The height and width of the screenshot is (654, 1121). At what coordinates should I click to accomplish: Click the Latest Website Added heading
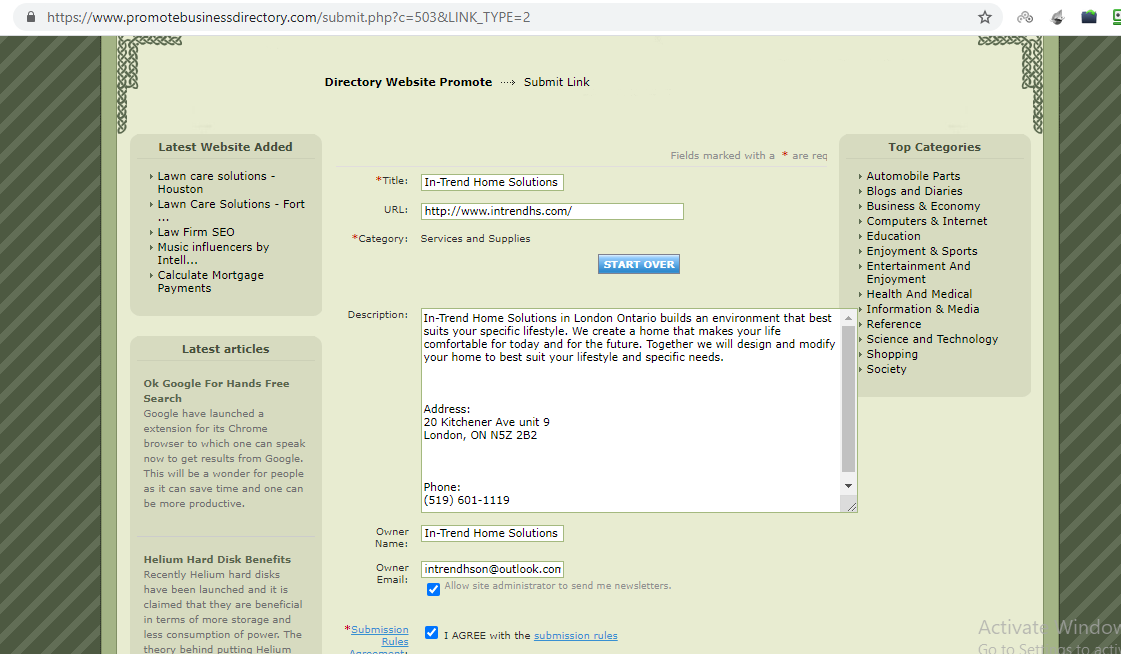pos(225,147)
